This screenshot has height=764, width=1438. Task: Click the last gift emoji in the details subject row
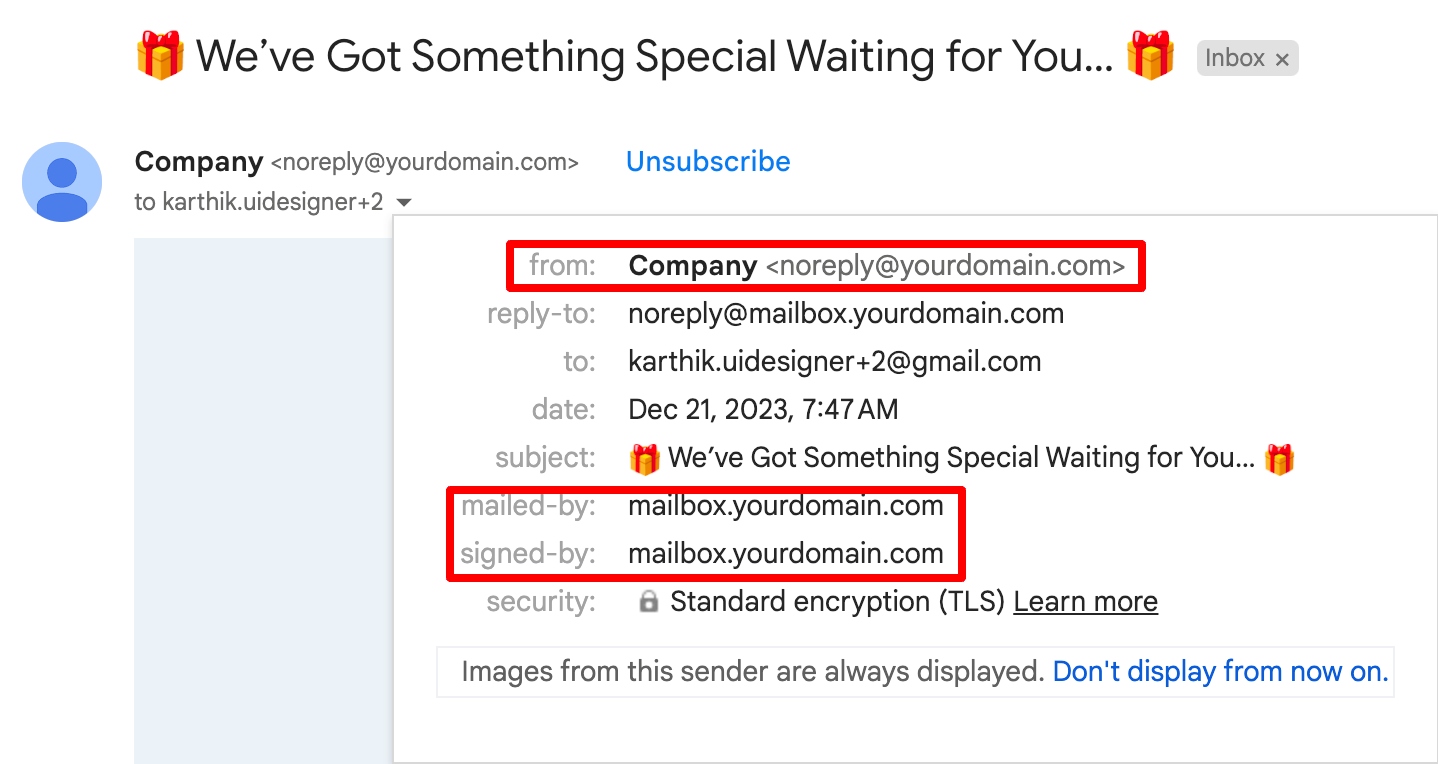click(x=1279, y=459)
